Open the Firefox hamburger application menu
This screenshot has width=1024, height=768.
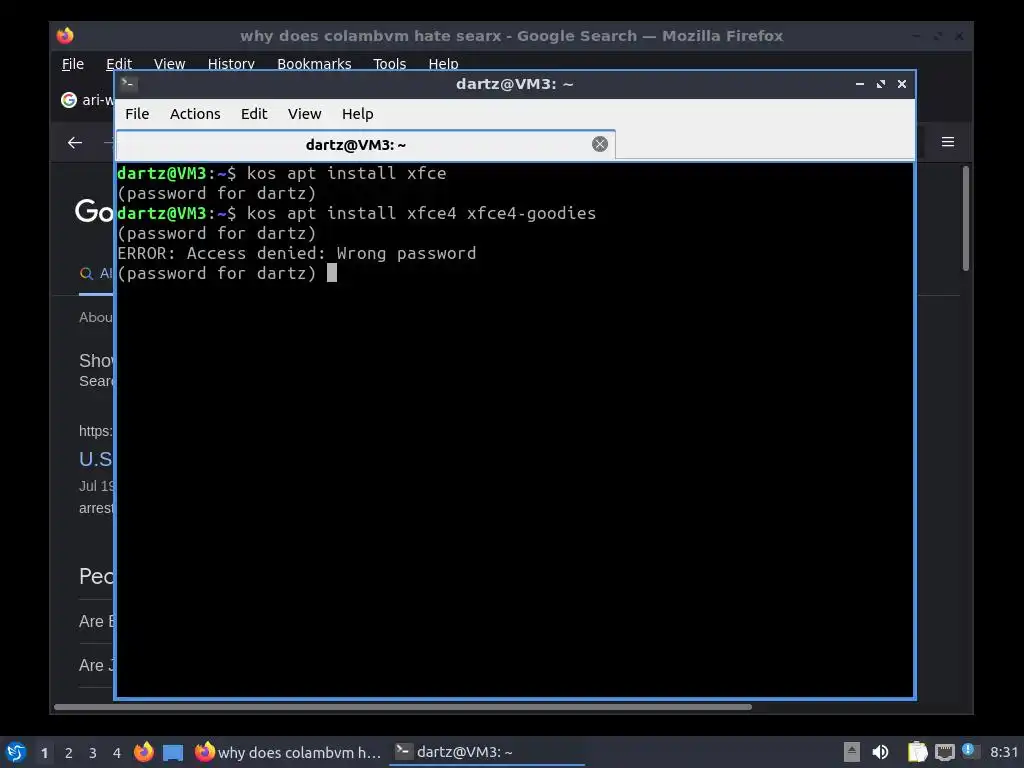(x=948, y=142)
